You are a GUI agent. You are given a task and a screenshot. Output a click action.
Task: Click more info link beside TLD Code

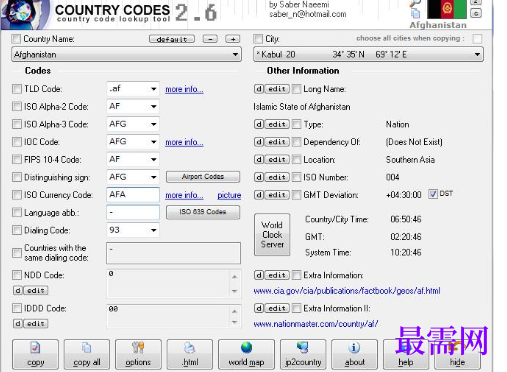[184, 89]
